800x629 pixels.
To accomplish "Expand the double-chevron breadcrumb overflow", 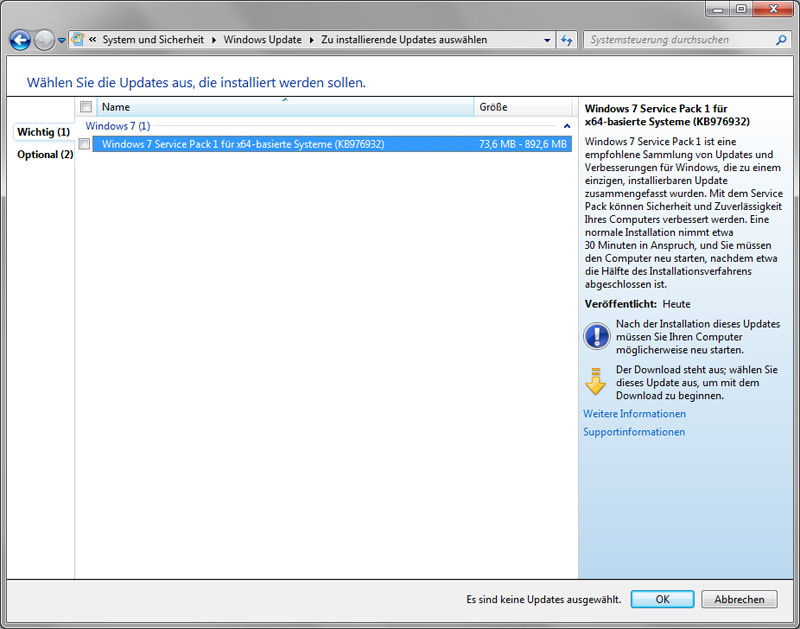I will pyautogui.click(x=92, y=39).
